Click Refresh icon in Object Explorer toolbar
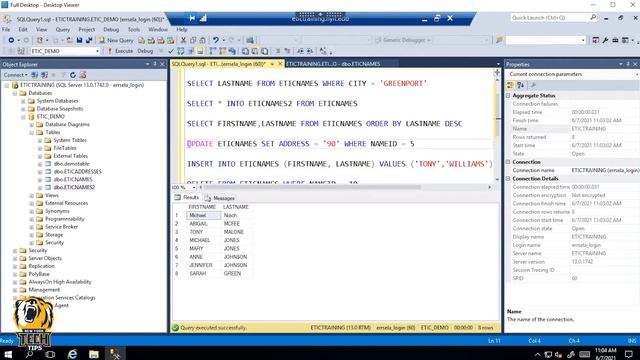The width and height of the screenshot is (640, 360). point(73,75)
